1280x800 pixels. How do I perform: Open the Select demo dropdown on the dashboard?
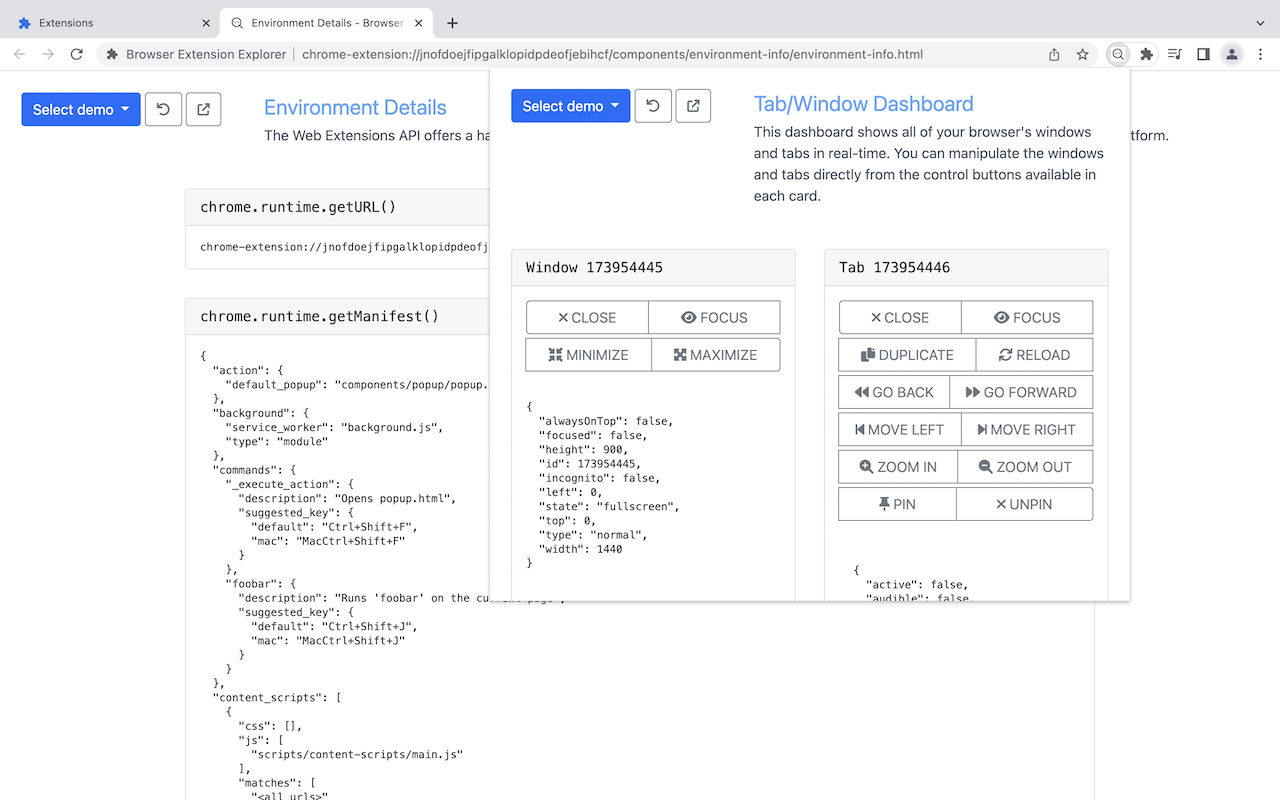[x=570, y=105]
